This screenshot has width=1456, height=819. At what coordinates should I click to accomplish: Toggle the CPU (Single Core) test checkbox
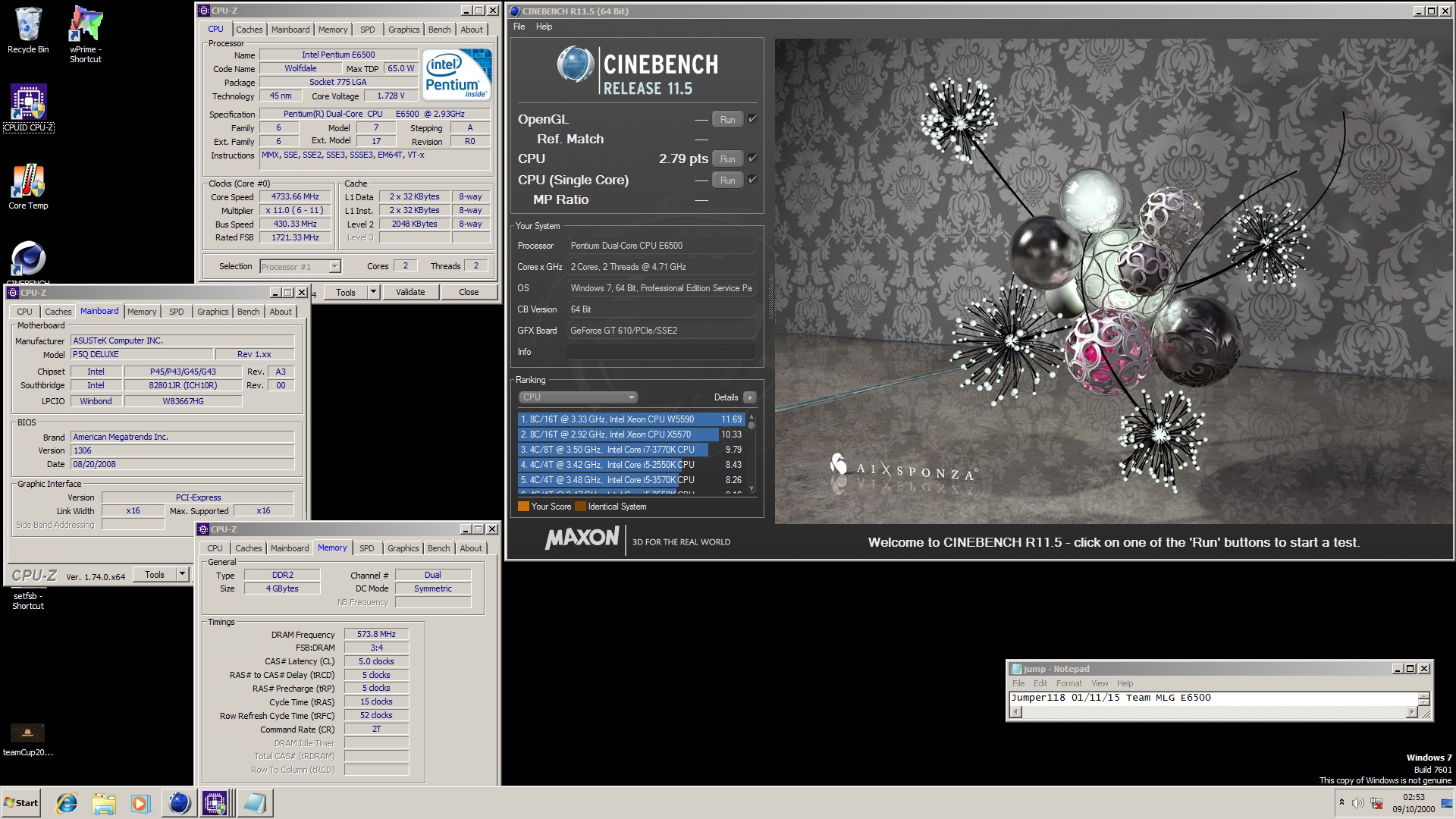click(x=752, y=179)
